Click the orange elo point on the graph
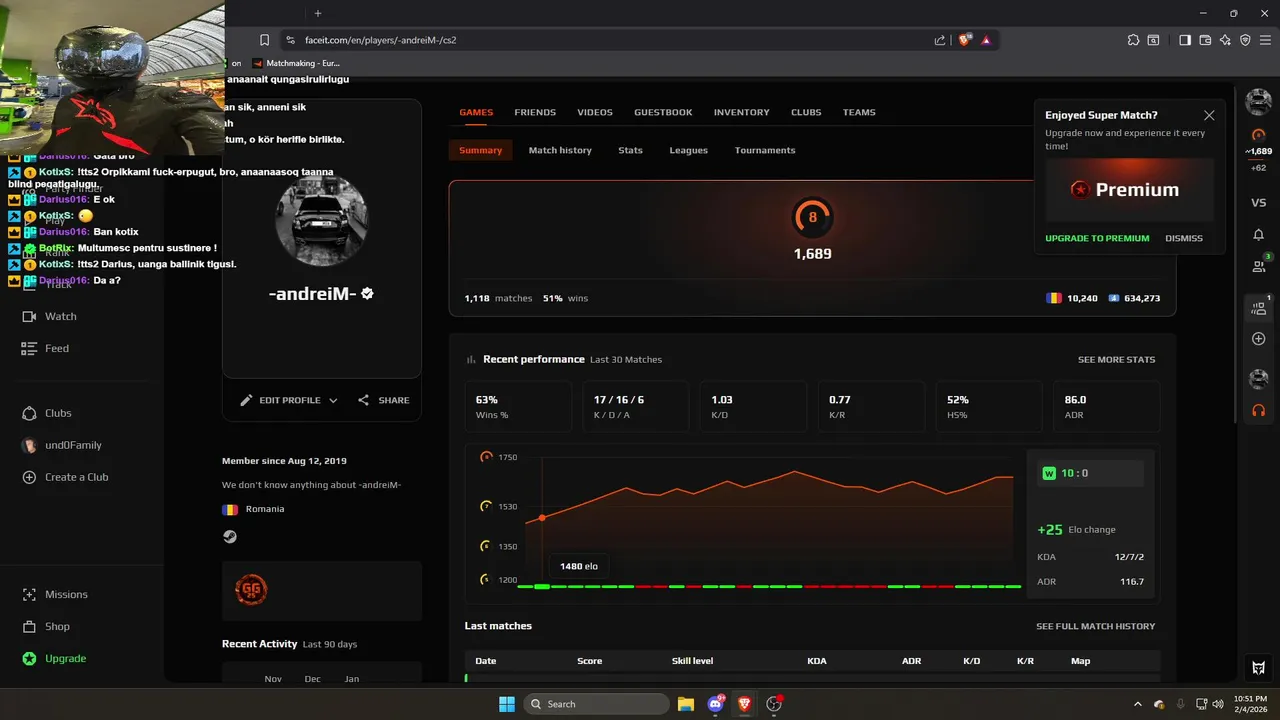This screenshot has height=720, width=1280. pyautogui.click(x=542, y=518)
